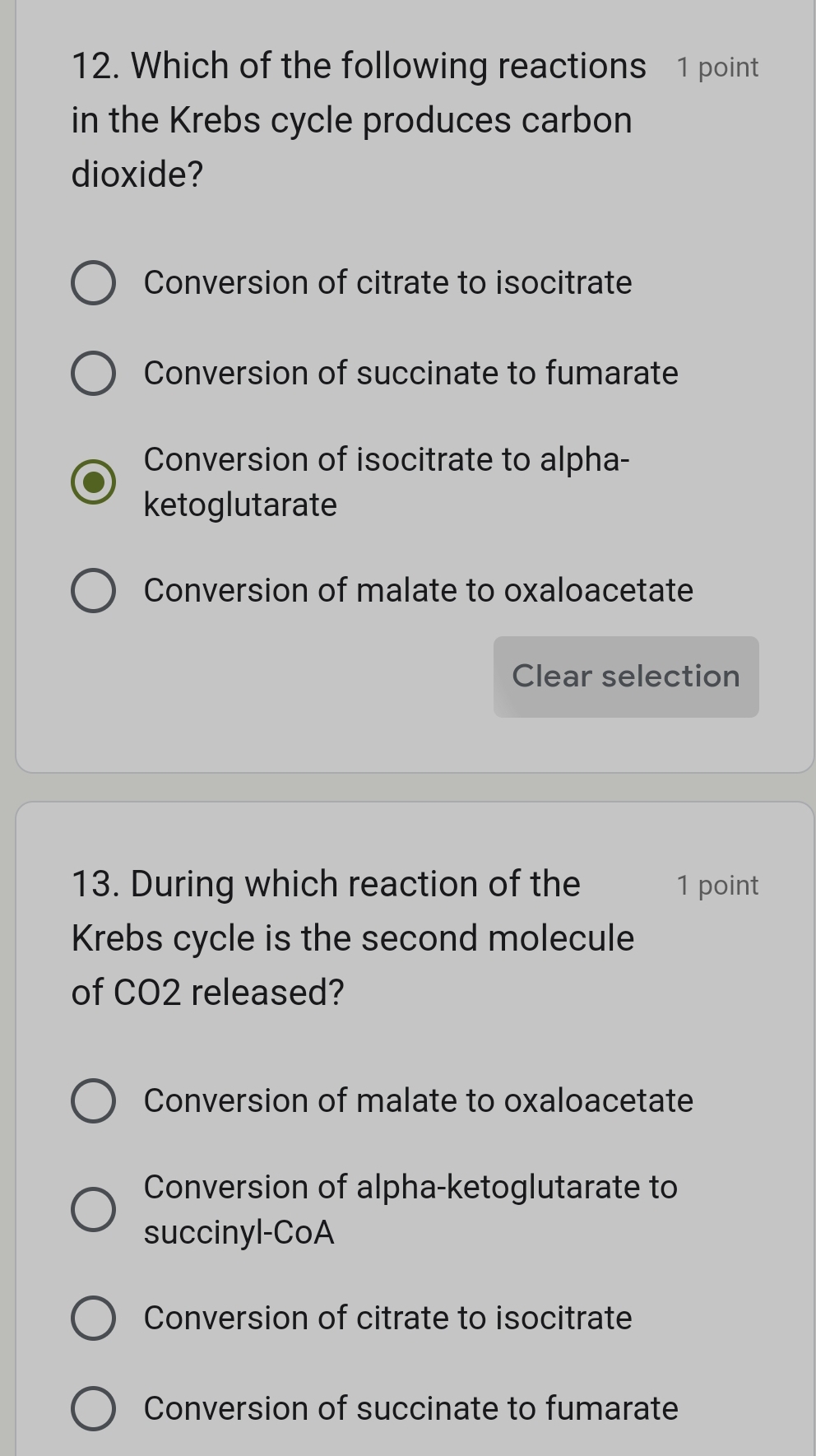
Task: Click the "1 point" label on question 13
Action: pyautogui.click(x=716, y=886)
